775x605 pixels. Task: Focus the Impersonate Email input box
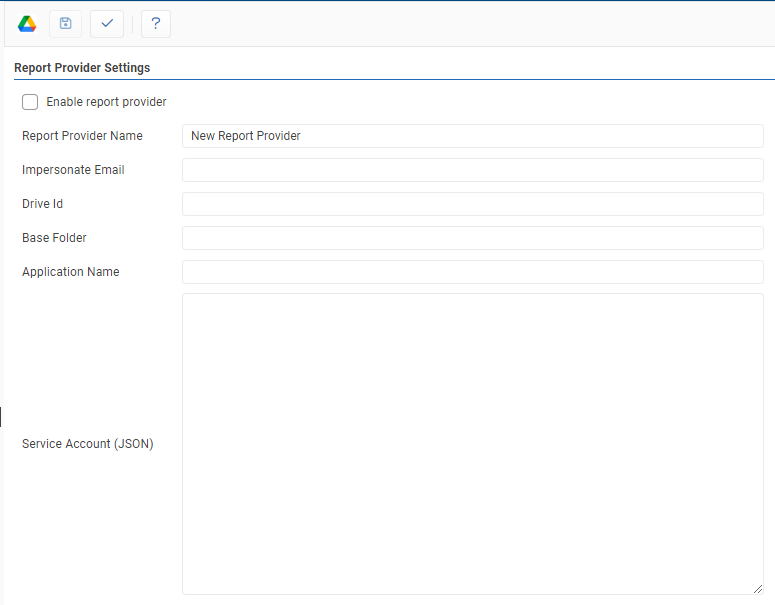pos(472,170)
